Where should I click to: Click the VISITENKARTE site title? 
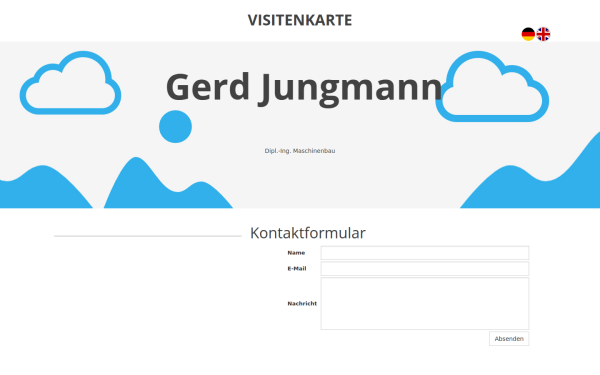pos(300,20)
